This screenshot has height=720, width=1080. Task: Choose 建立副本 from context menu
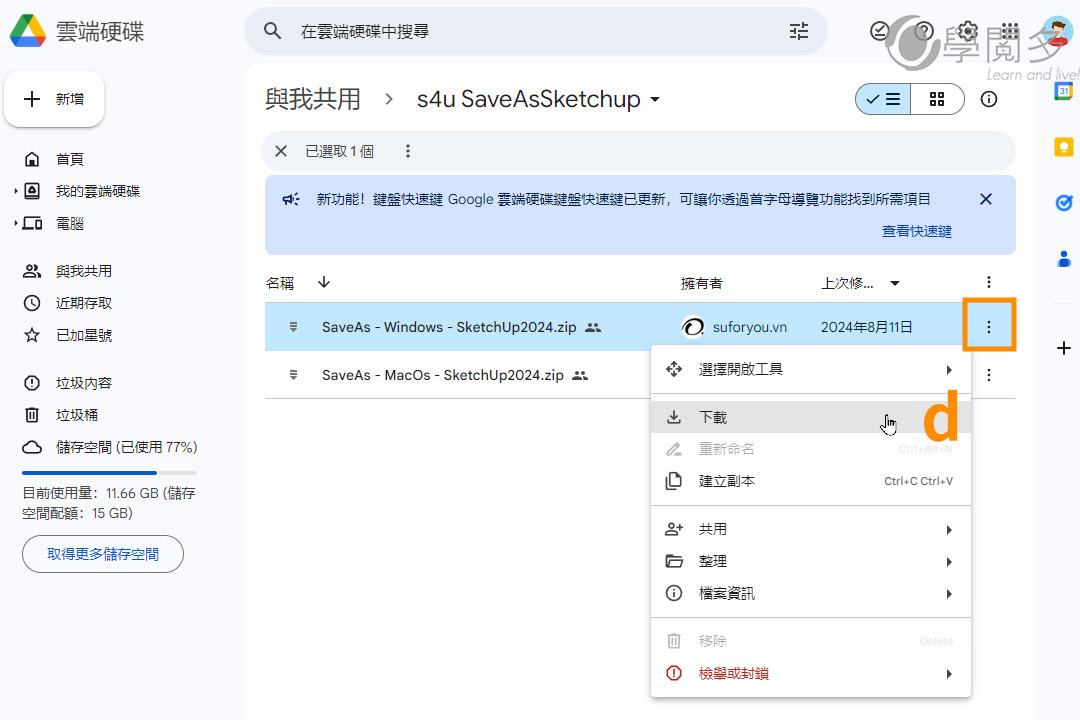point(811,481)
